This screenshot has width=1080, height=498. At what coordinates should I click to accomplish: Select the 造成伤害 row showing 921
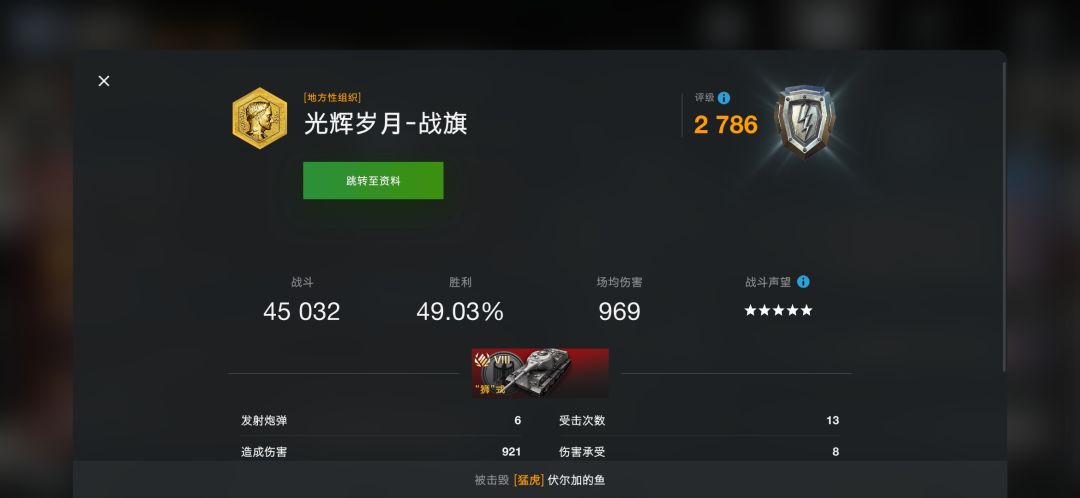point(381,452)
